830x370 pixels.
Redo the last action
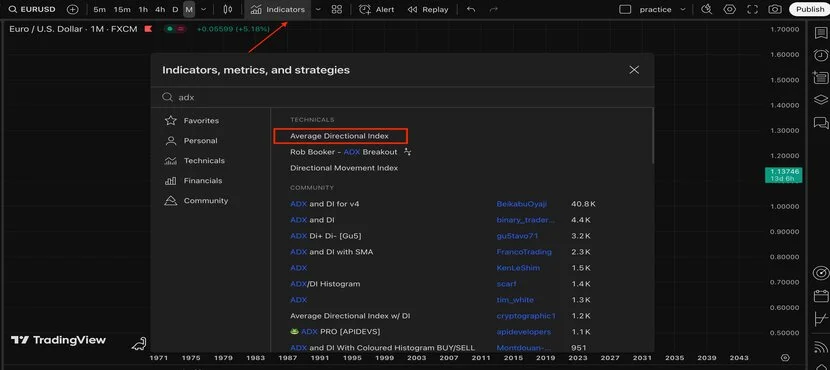(x=493, y=10)
